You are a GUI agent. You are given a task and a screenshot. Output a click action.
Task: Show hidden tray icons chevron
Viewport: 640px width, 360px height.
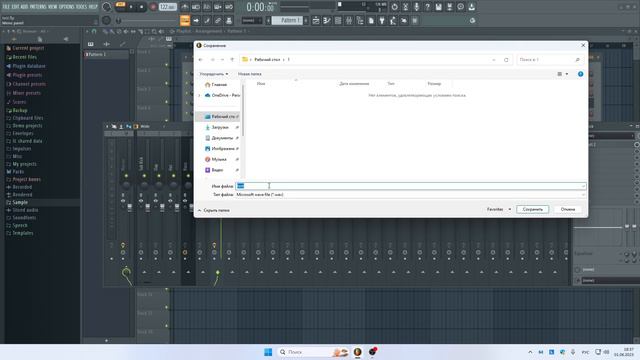click(x=530, y=352)
